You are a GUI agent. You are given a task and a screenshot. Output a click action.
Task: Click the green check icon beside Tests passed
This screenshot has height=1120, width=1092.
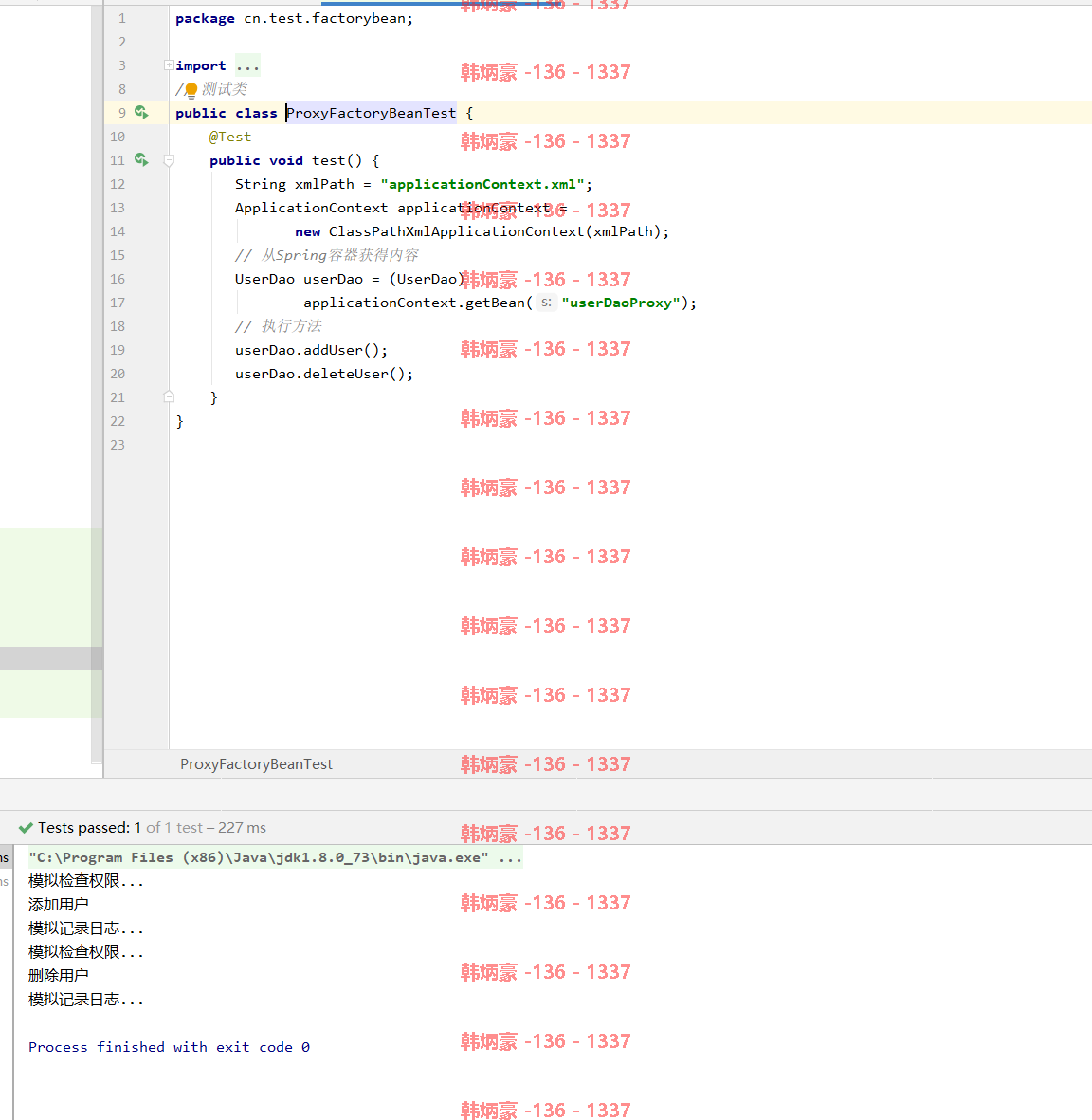click(26, 828)
